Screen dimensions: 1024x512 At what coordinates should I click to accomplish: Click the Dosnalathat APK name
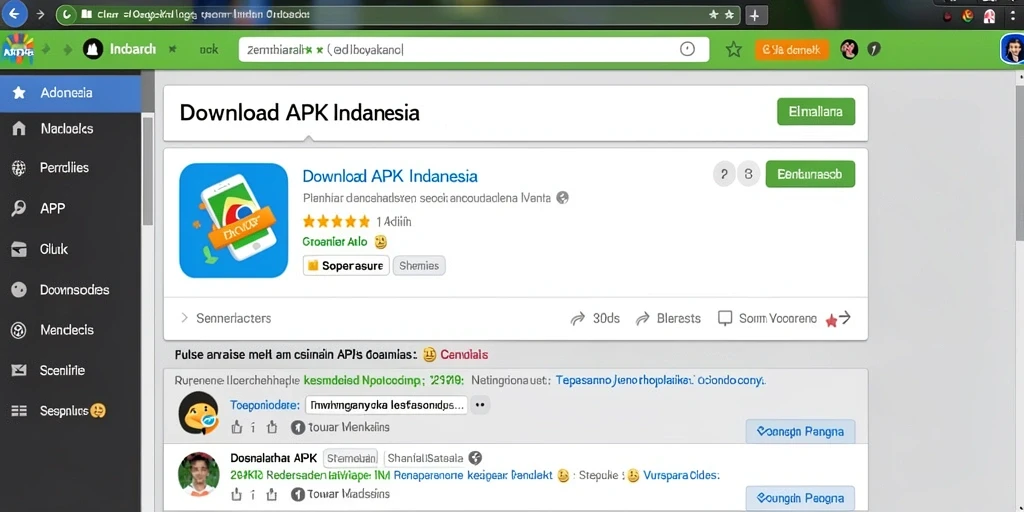pos(274,458)
